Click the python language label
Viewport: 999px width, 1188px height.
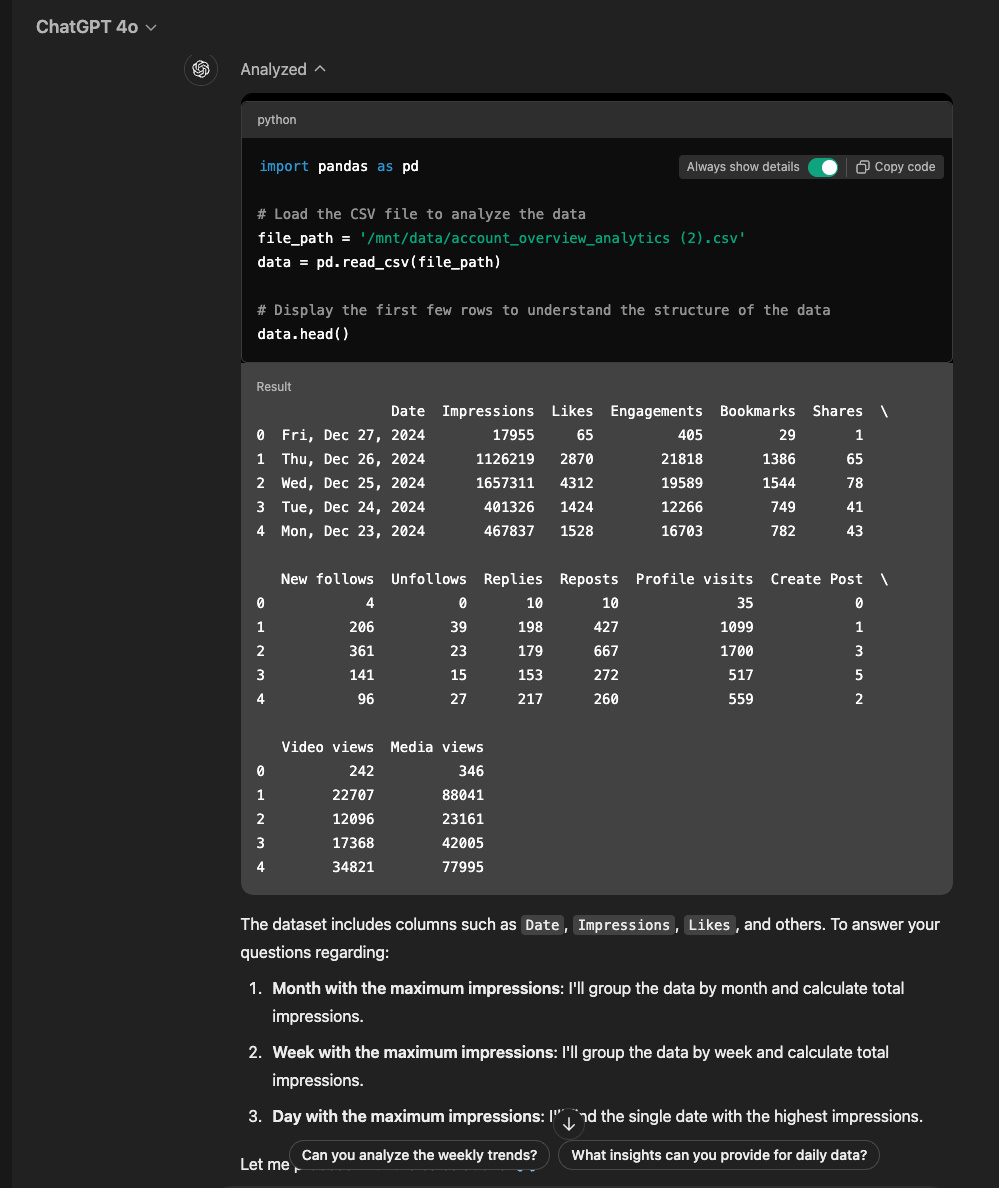click(x=276, y=120)
